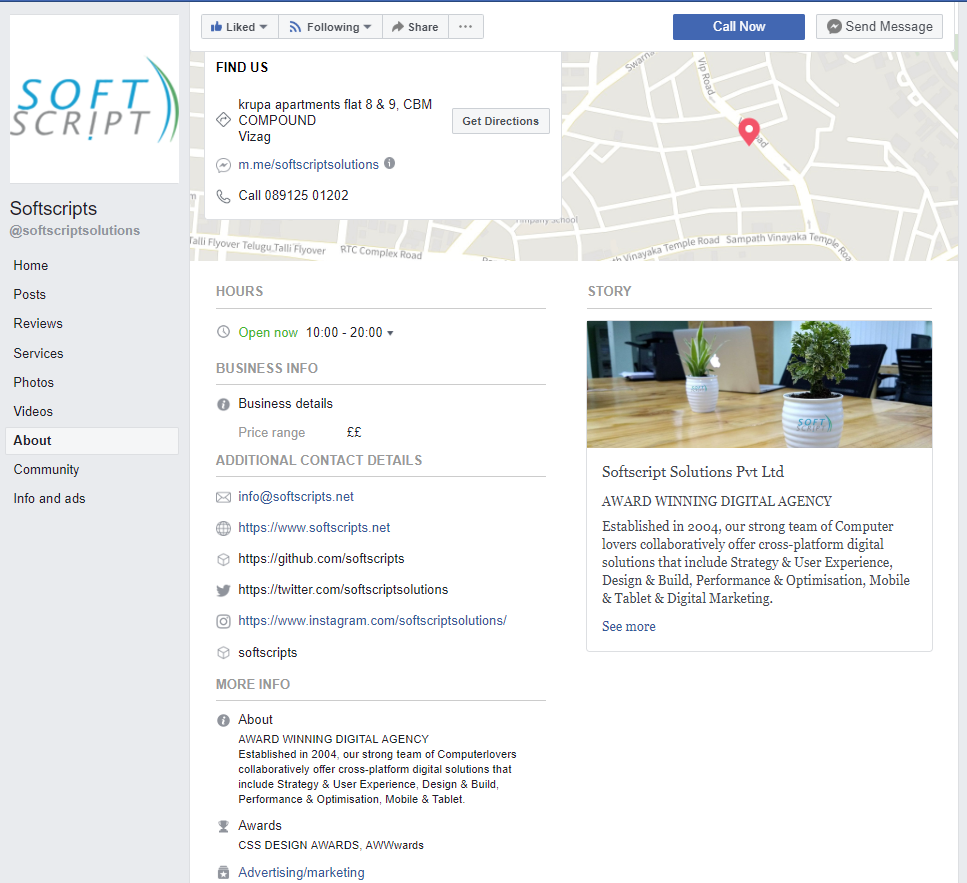967x883 pixels.
Task: Click CSS DESIGN AWARDS, AWWwards text
Action: (x=331, y=845)
